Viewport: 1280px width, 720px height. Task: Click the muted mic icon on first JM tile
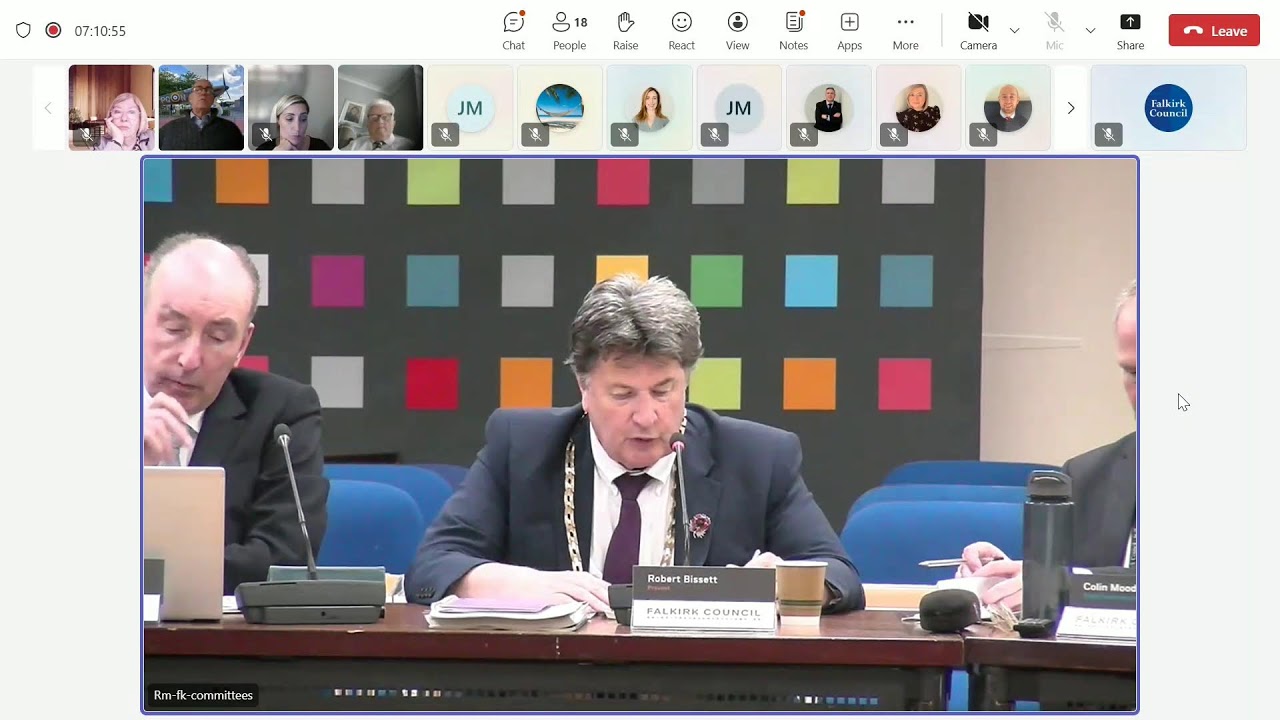pos(445,134)
